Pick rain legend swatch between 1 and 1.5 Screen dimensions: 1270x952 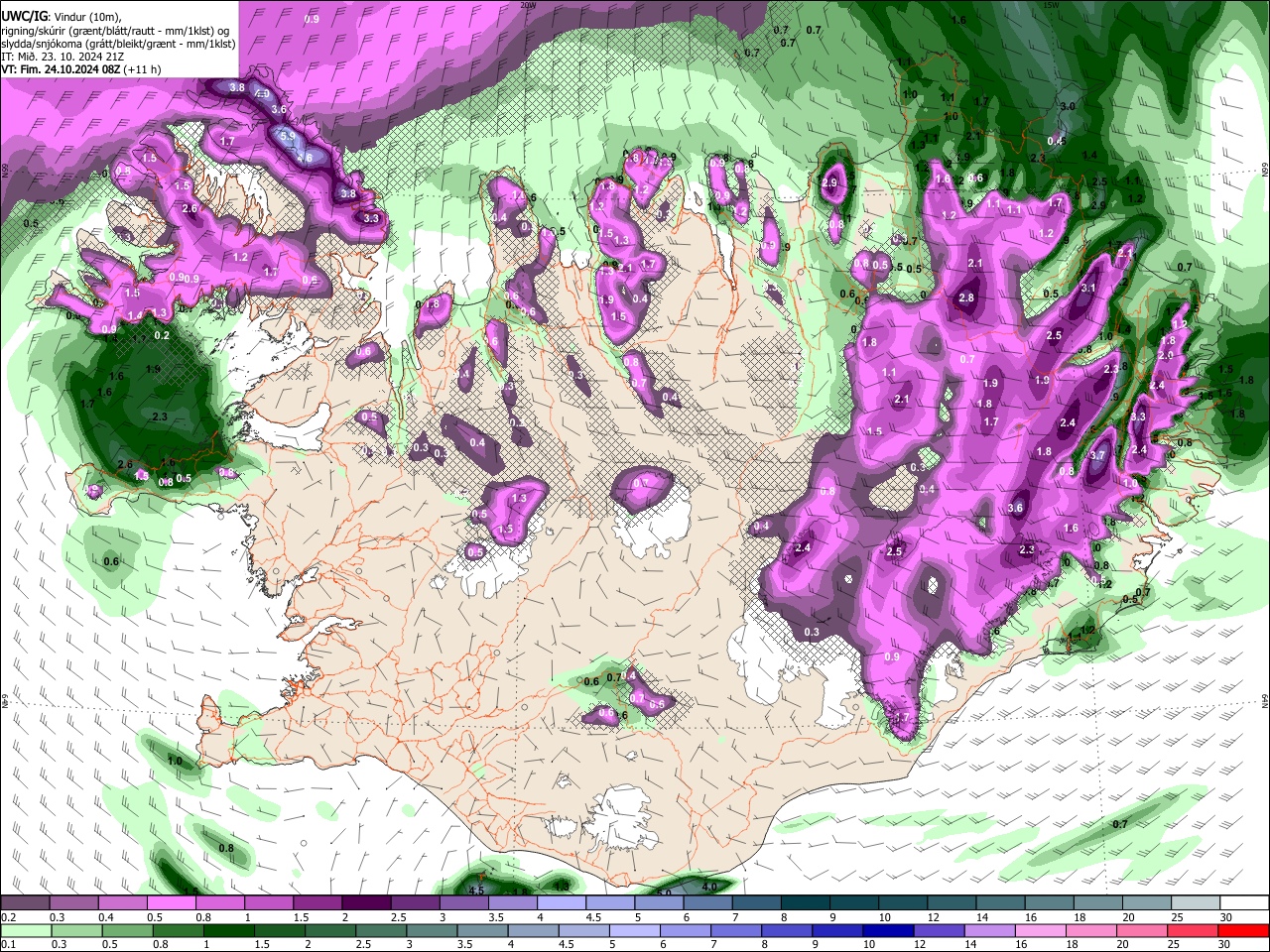[228, 930]
